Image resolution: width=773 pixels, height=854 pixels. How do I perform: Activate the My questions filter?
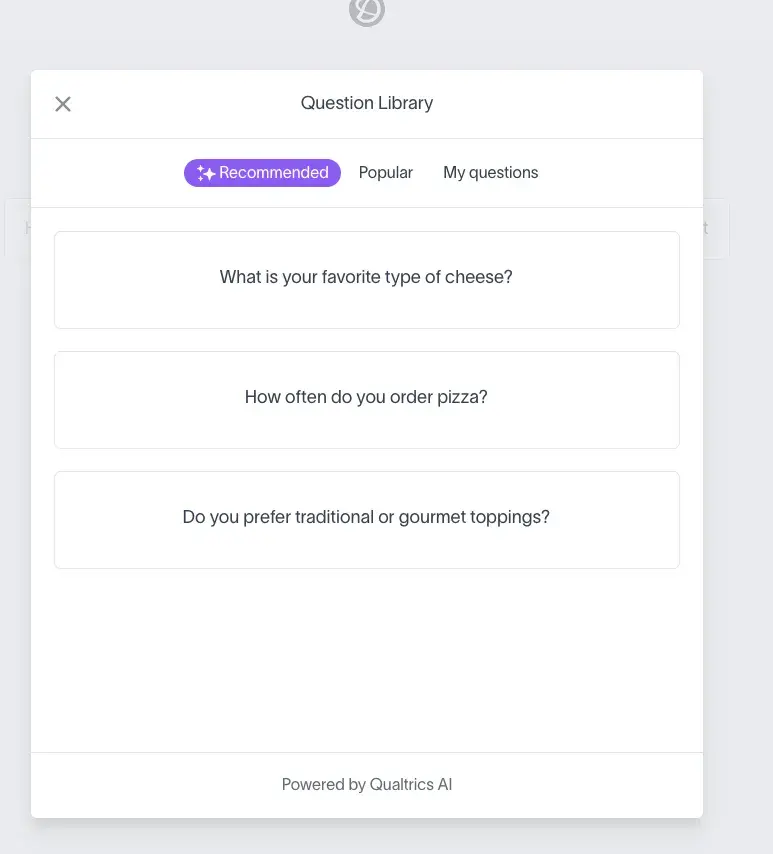tap(490, 172)
